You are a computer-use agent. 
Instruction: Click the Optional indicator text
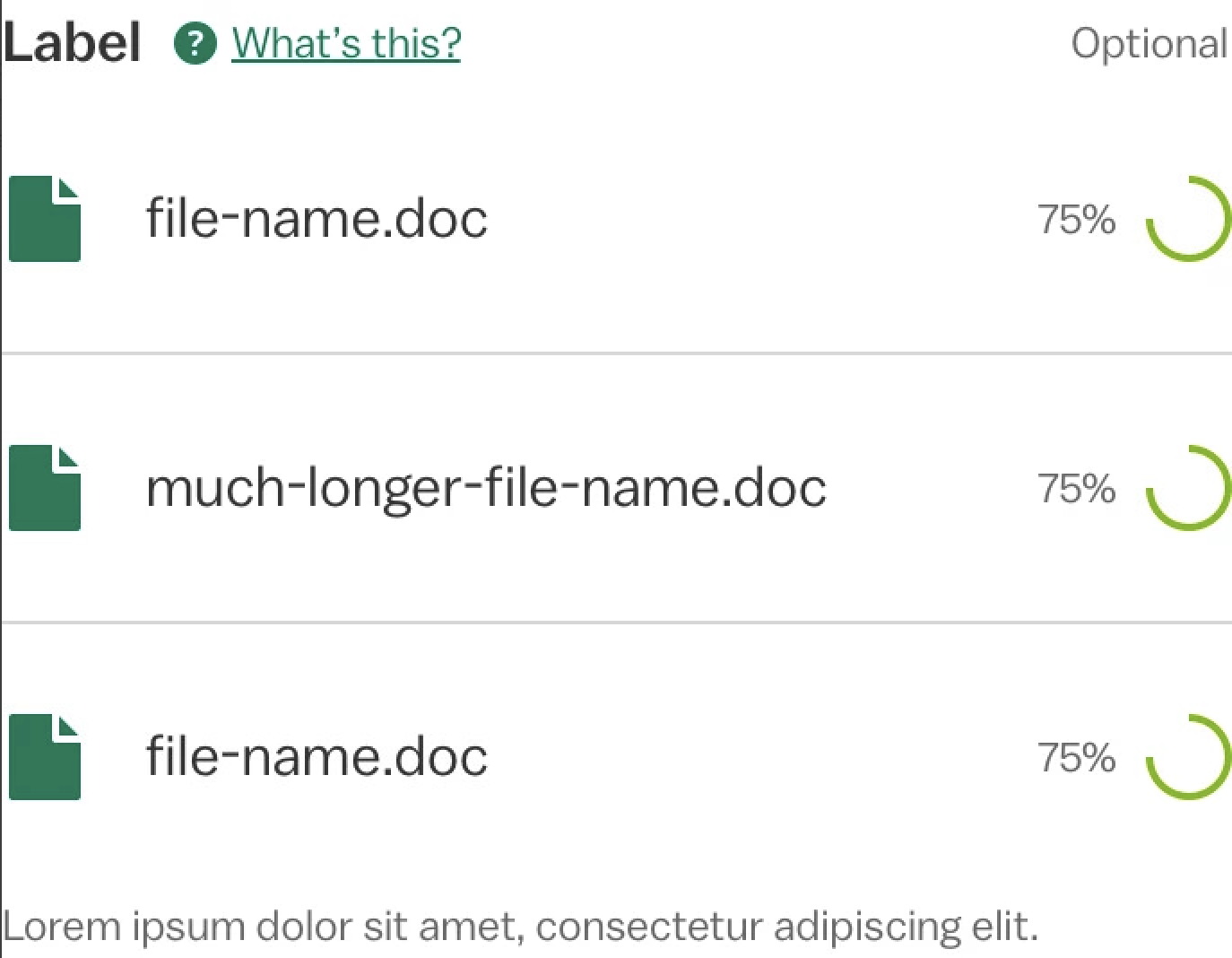pyautogui.click(x=1150, y=43)
